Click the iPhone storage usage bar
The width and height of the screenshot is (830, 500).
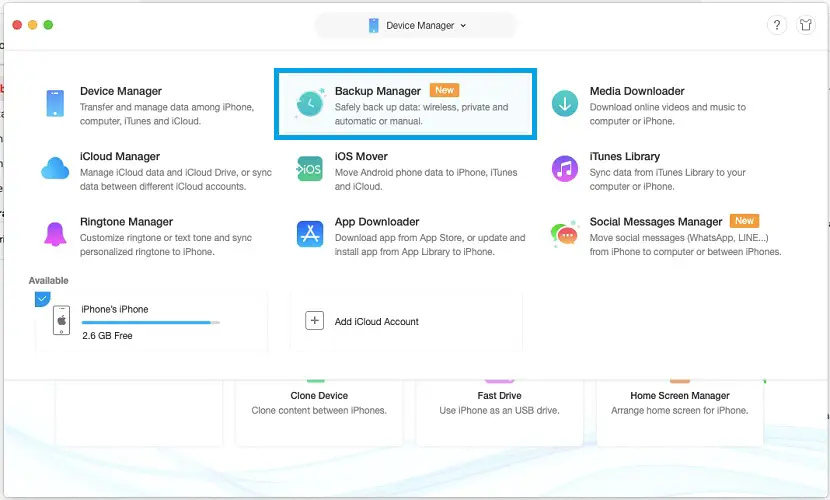pyautogui.click(x=150, y=323)
